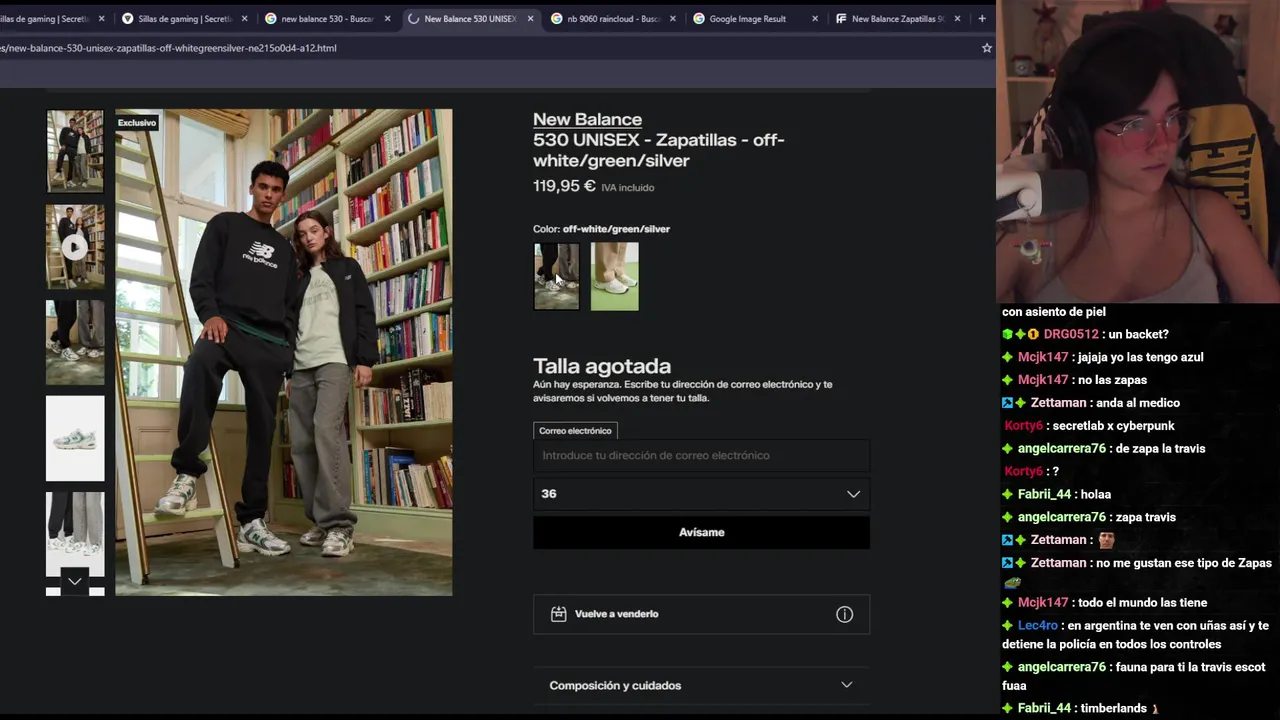This screenshot has height=720, width=1280.
Task: Select the single white sneaker thumbnail
Action: [x=75, y=438]
